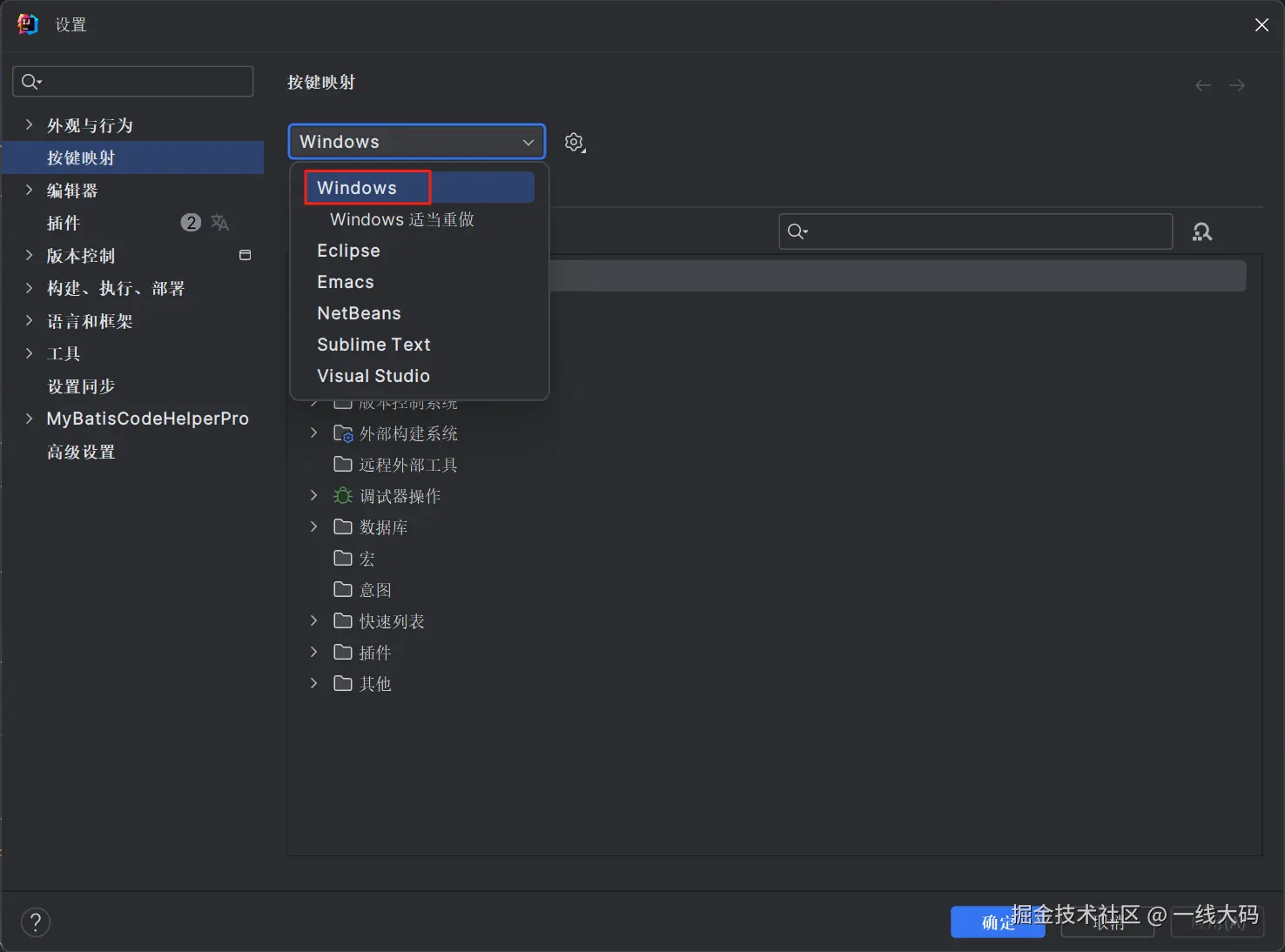
Task: Select 宏 row in keymap tree
Action: (775, 558)
